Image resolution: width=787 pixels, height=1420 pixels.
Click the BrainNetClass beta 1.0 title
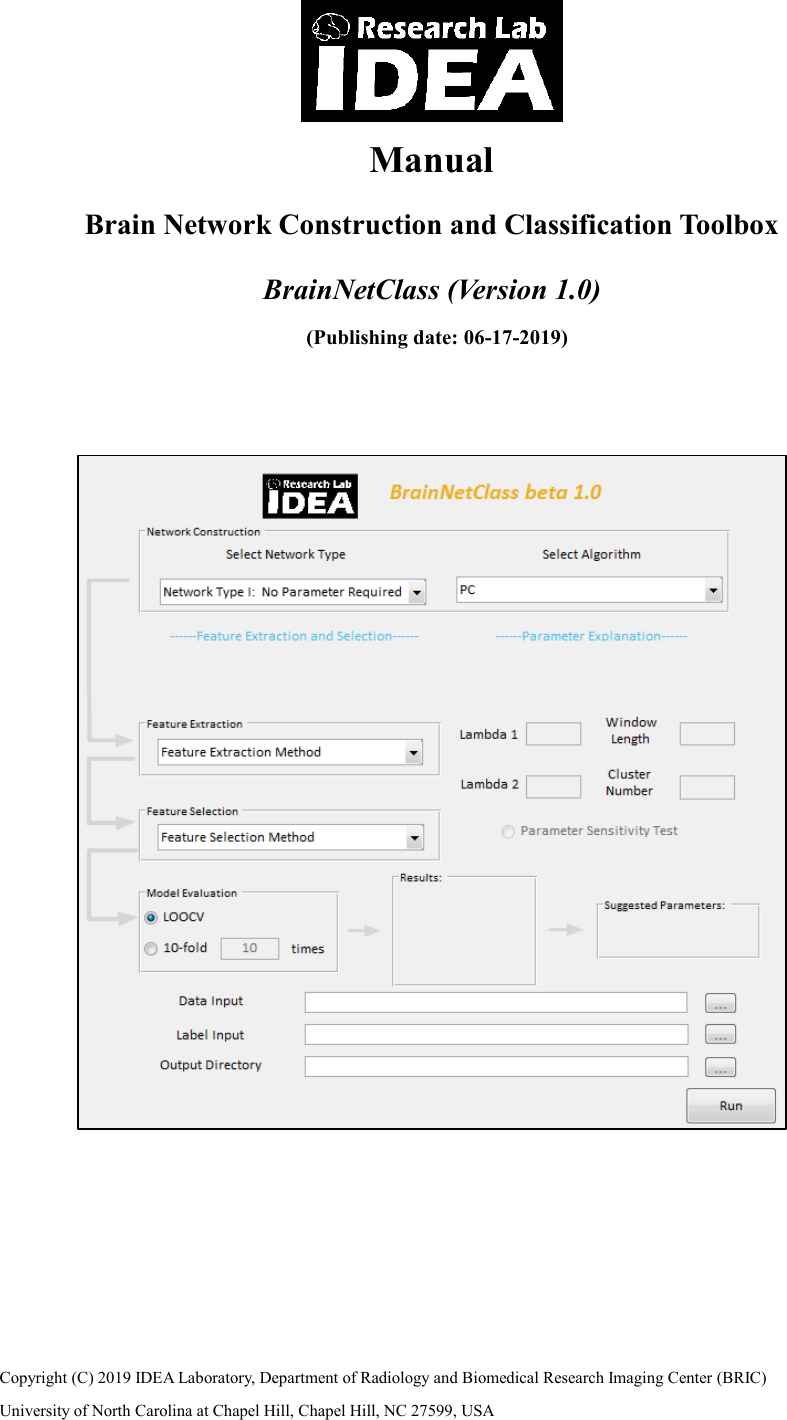coord(495,492)
